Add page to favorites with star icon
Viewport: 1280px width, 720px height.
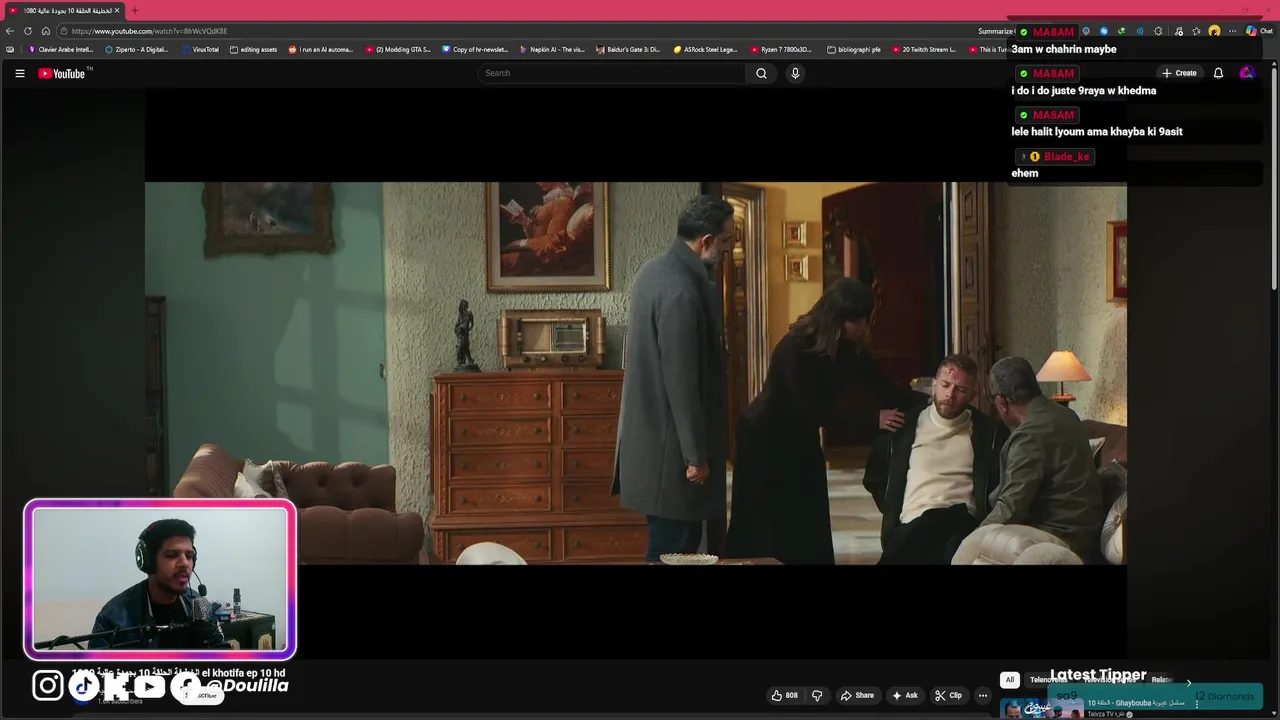point(1196,31)
